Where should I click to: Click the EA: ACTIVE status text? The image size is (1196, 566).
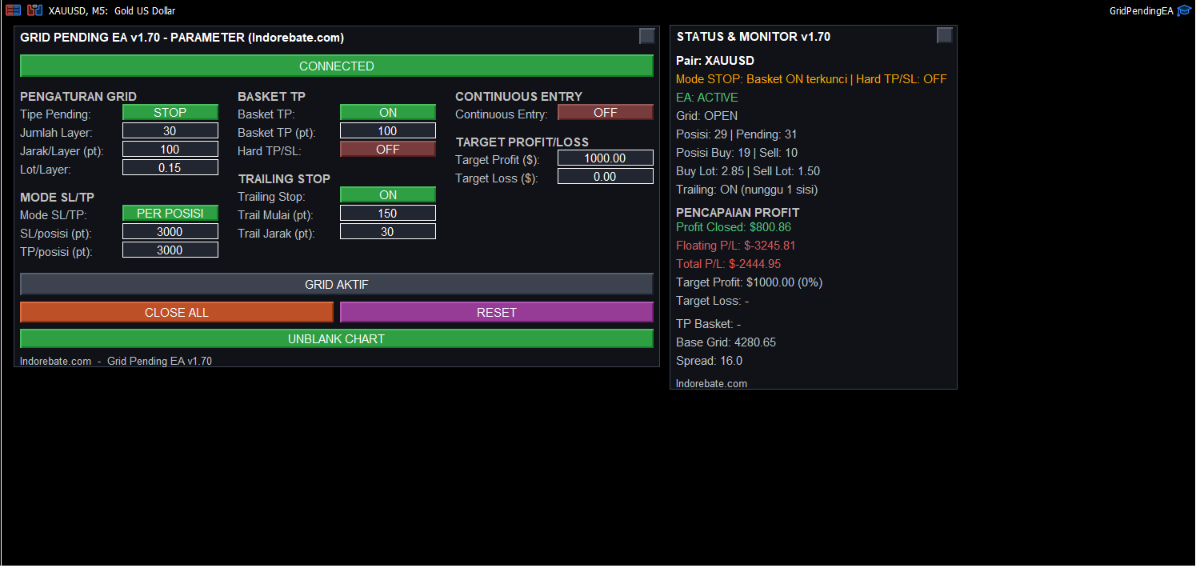click(707, 98)
